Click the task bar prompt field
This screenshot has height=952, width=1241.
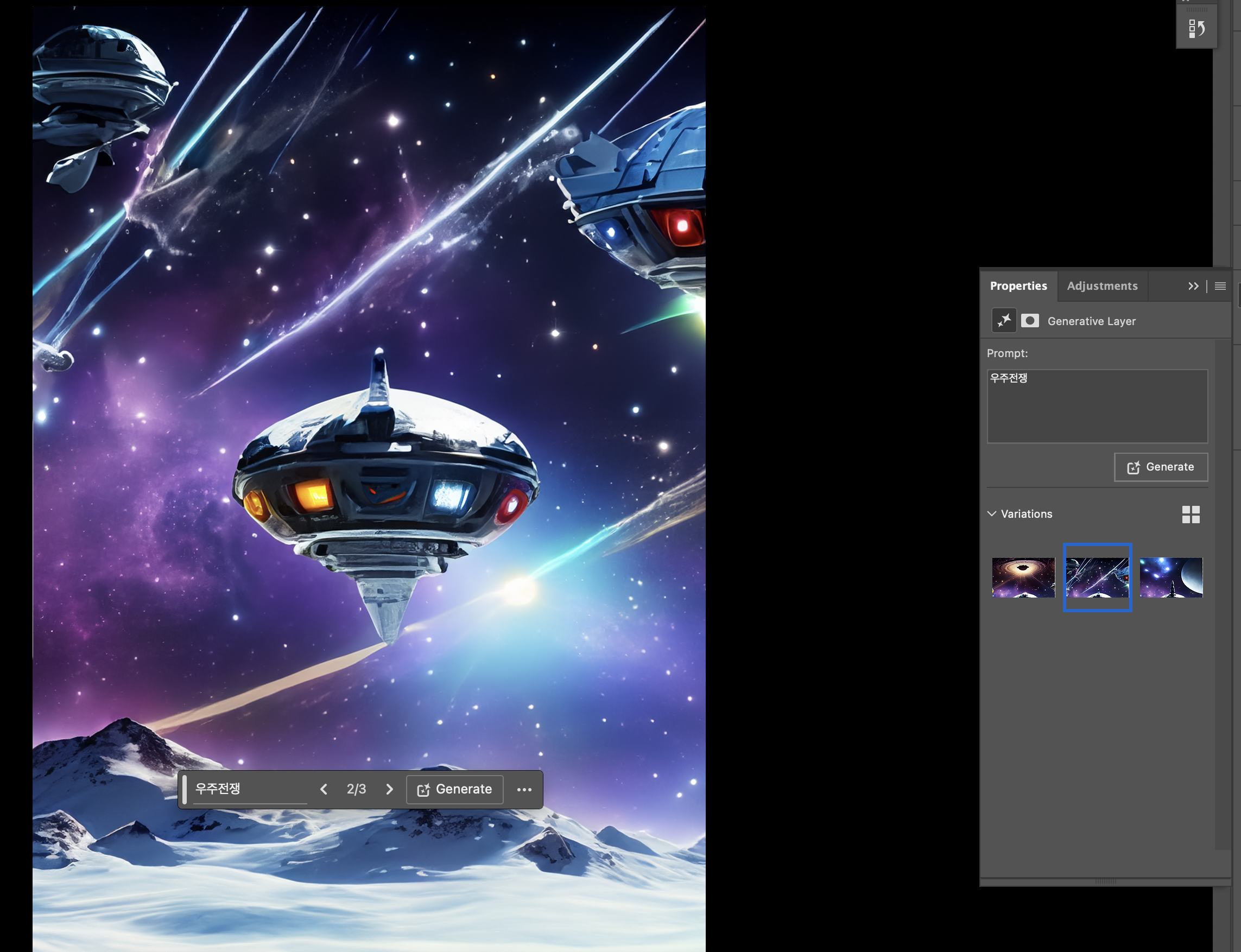tap(249, 789)
